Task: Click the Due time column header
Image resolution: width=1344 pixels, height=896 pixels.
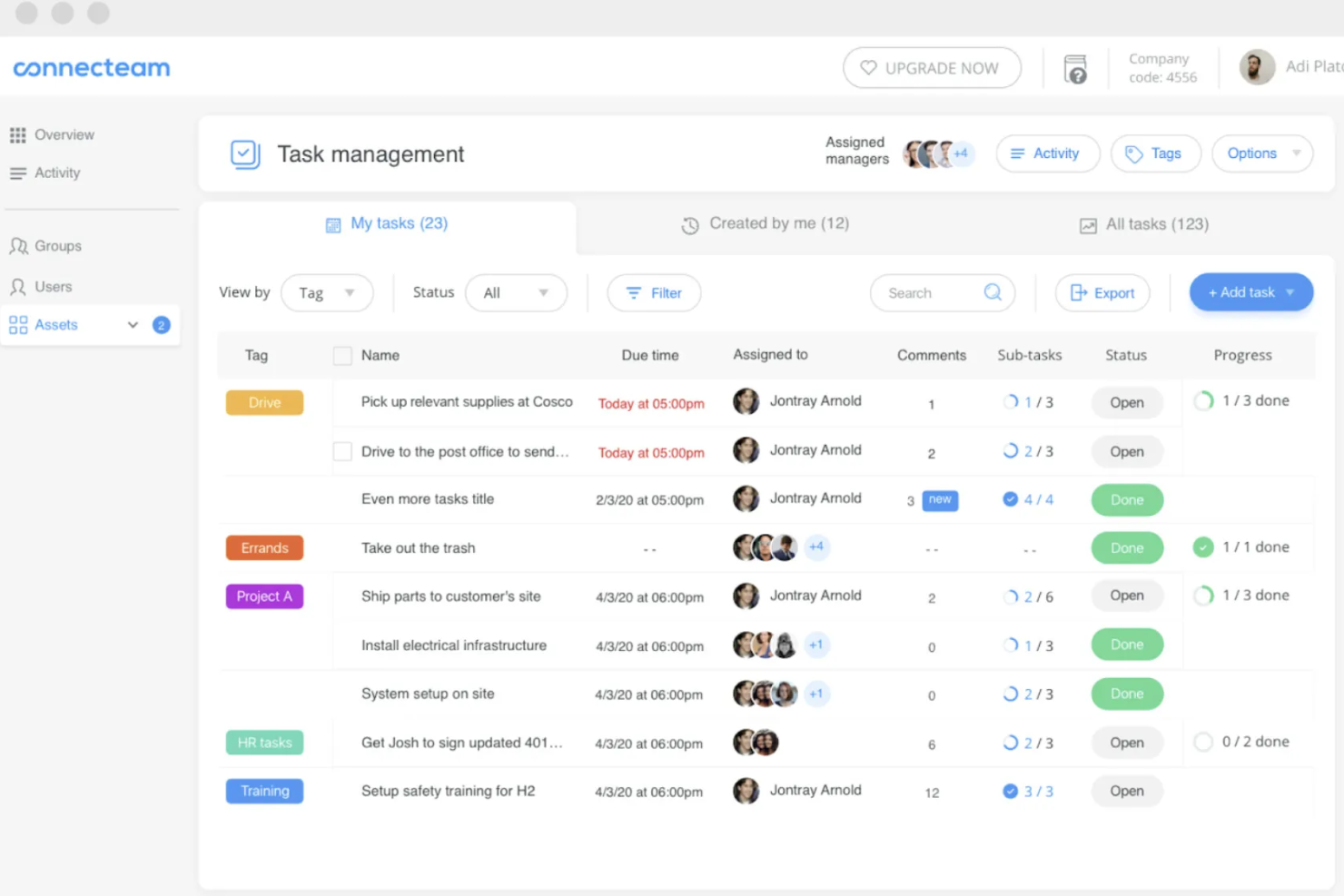Action: [650, 356]
